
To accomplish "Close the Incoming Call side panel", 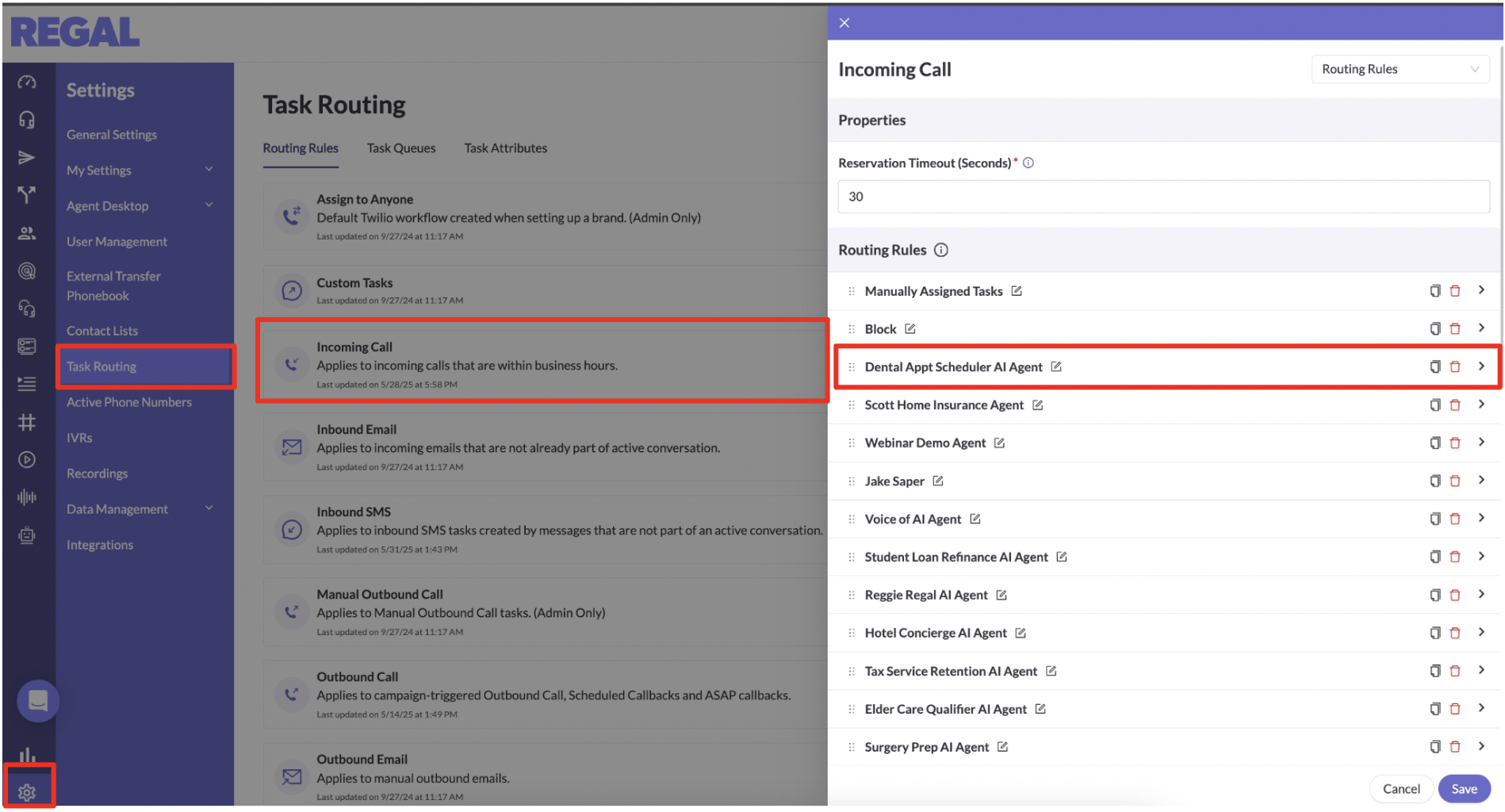I will [x=844, y=23].
